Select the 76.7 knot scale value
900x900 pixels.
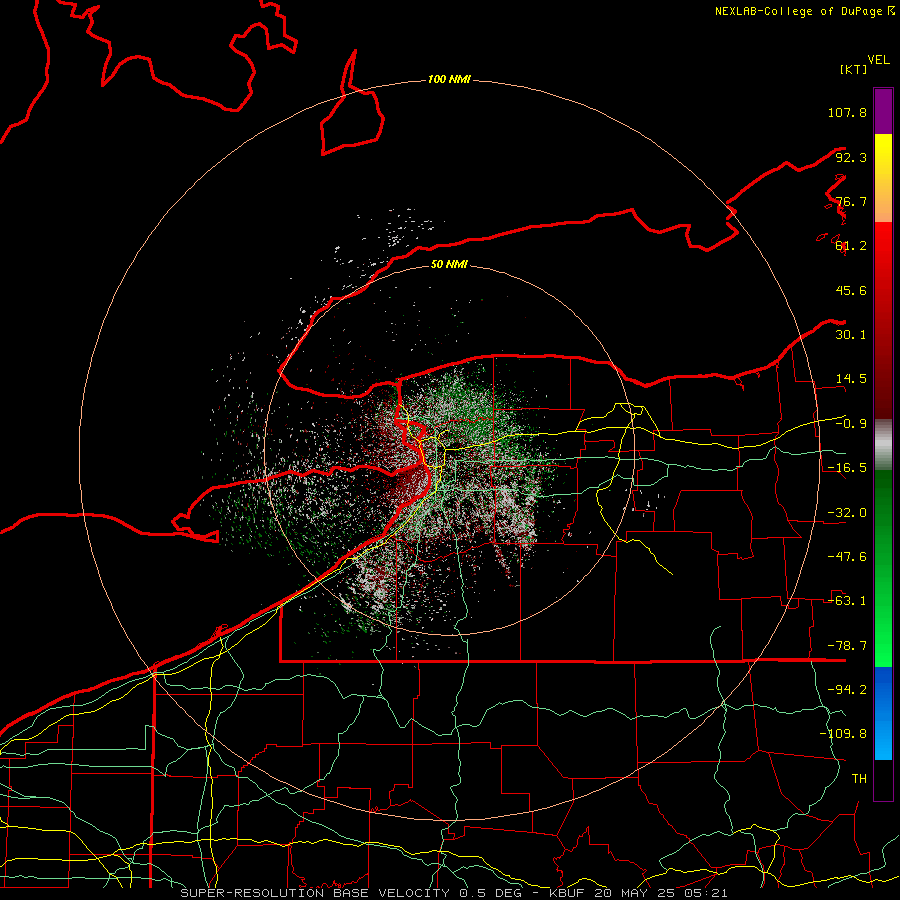851,201
